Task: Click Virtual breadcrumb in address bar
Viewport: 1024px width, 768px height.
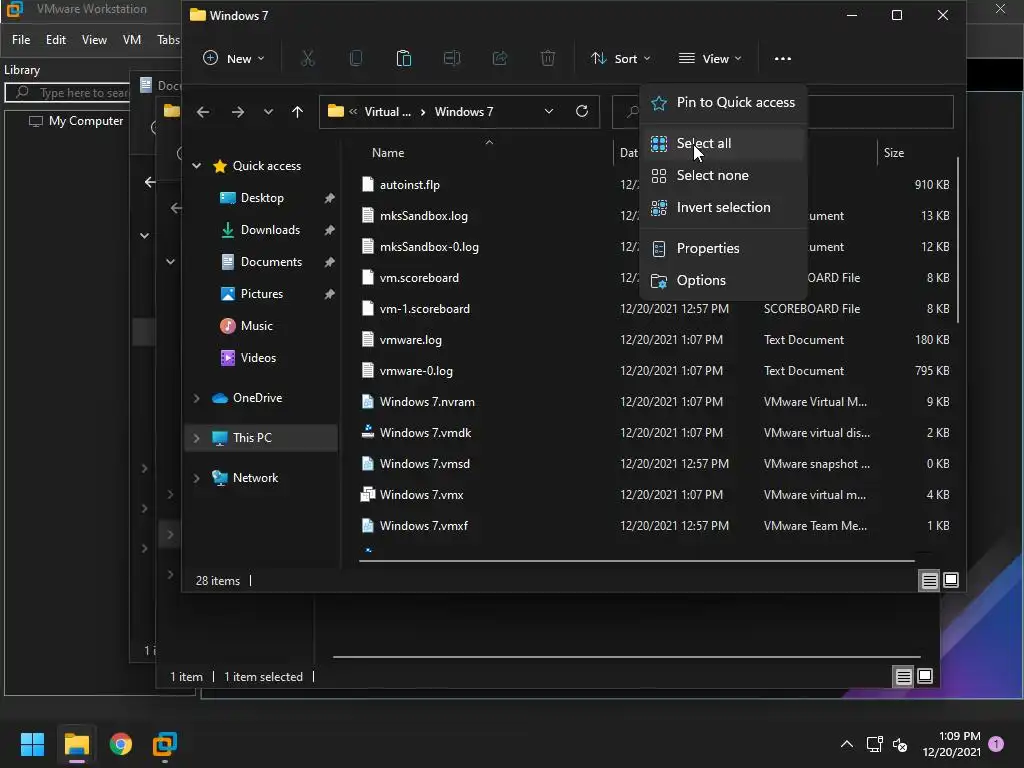Action: tap(387, 112)
